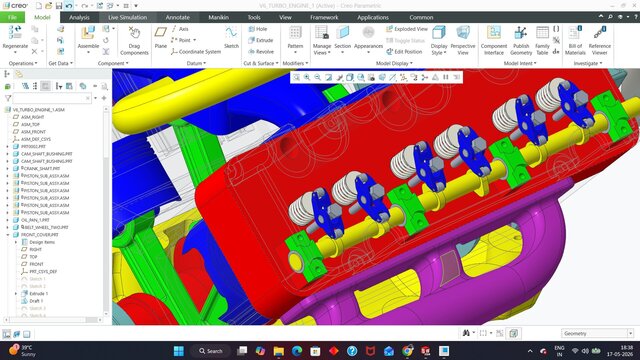Expand Design Items node
This screenshot has width=640, height=360.
tap(16, 242)
